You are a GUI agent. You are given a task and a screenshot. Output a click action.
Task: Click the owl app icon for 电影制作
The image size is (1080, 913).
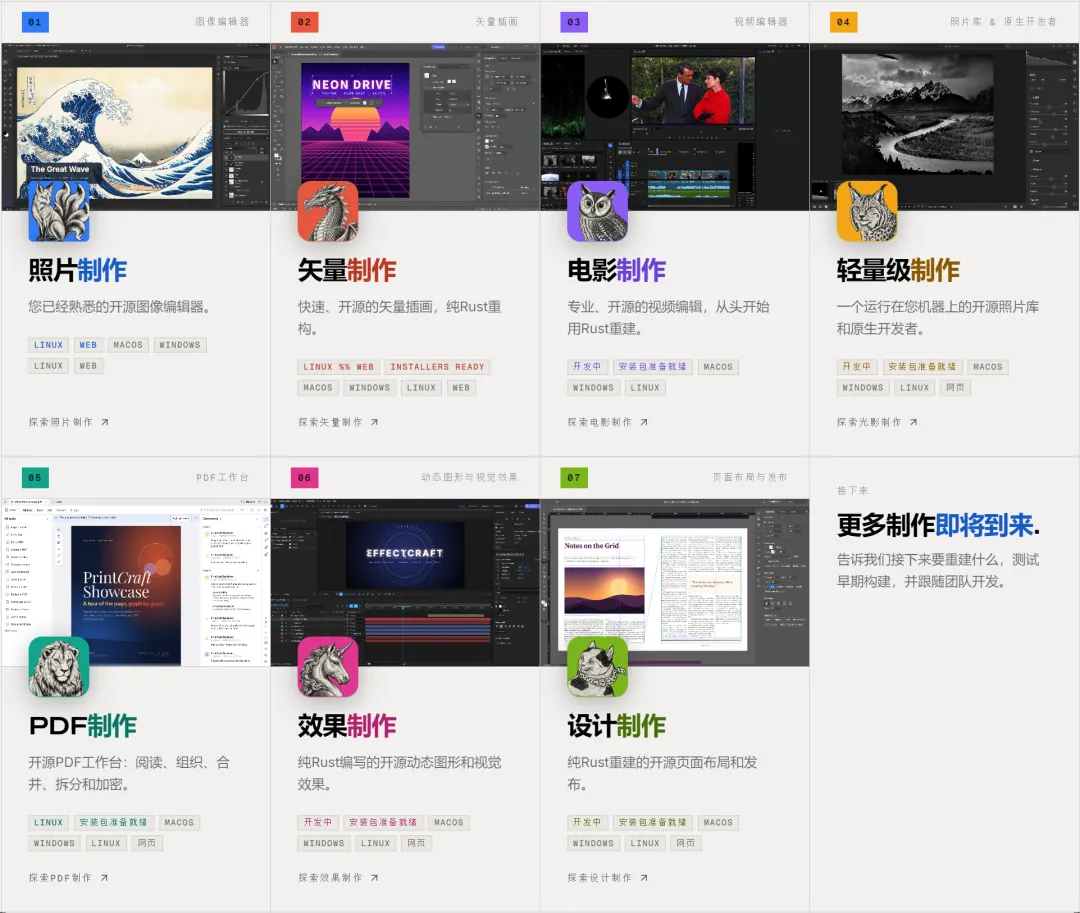pos(597,211)
